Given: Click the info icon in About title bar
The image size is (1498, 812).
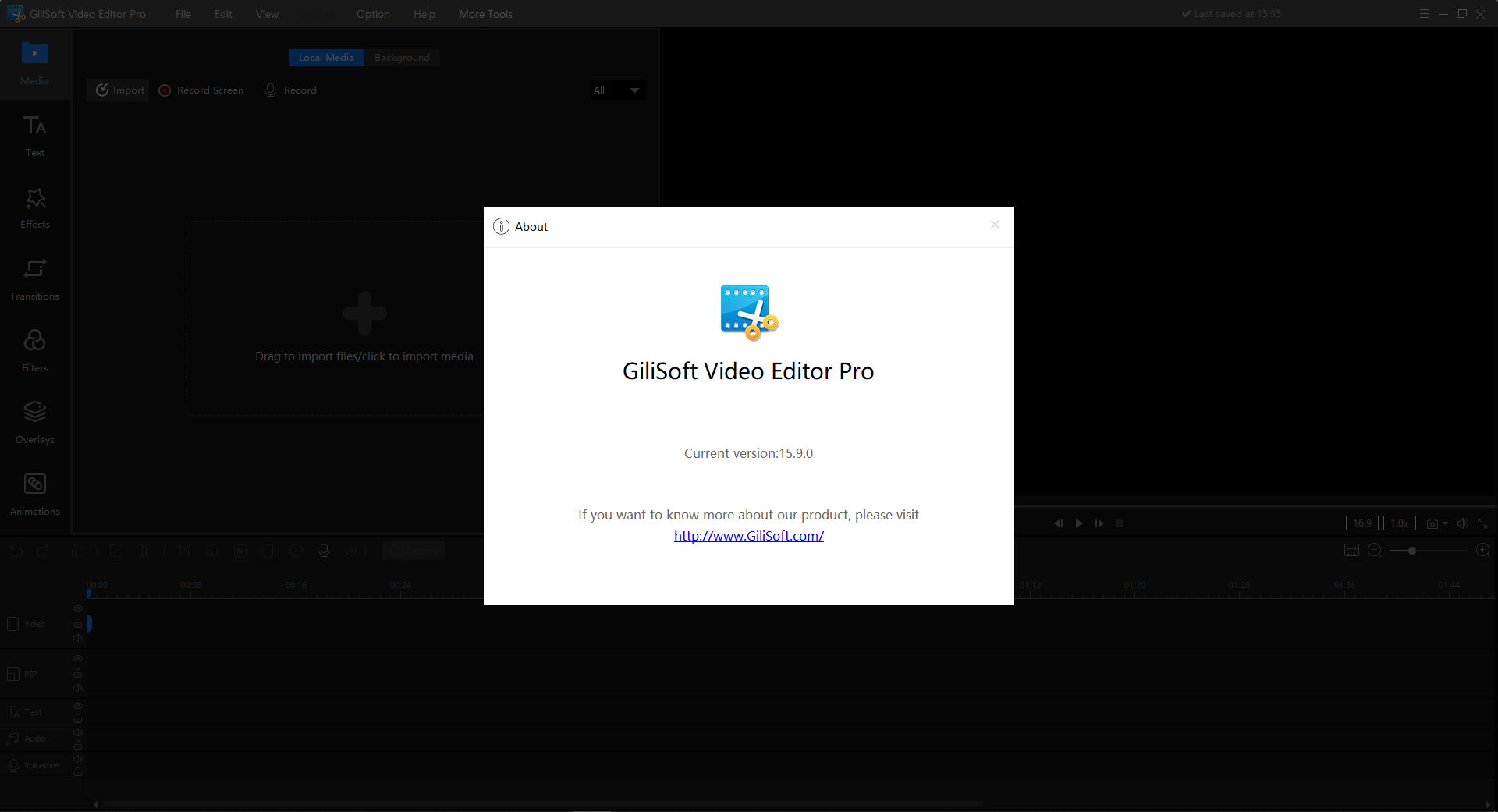Looking at the screenshot, I should (501, 226).
